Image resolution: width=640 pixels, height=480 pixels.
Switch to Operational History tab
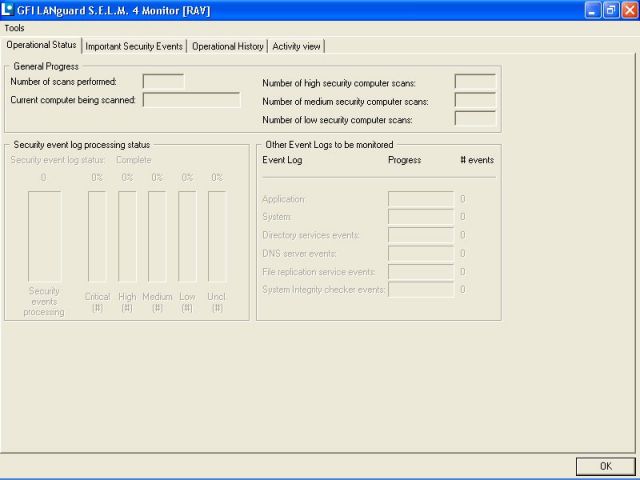[x=228, y=47]
